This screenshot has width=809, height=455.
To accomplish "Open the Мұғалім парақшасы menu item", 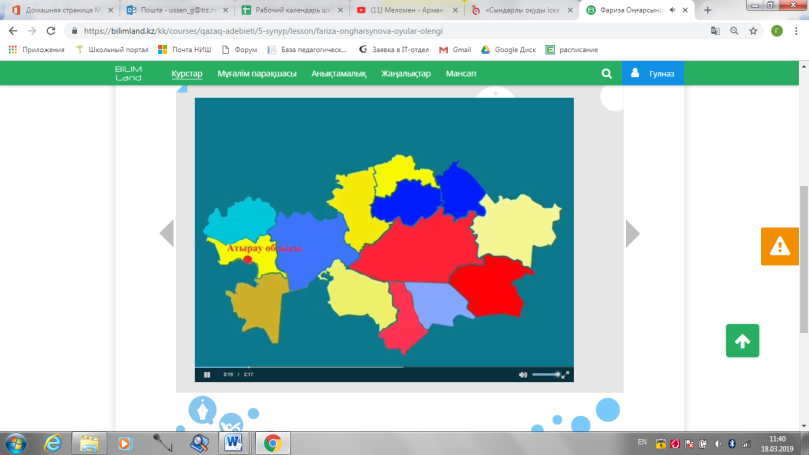I will pyautogui.click(x=257, y=73).
